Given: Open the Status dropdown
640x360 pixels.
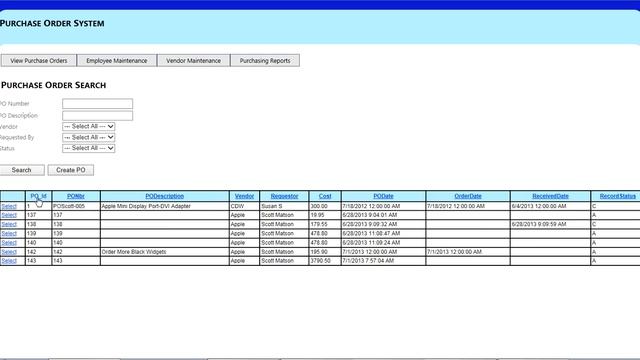Looking at the screenshot, I should [x=89, y=148].
